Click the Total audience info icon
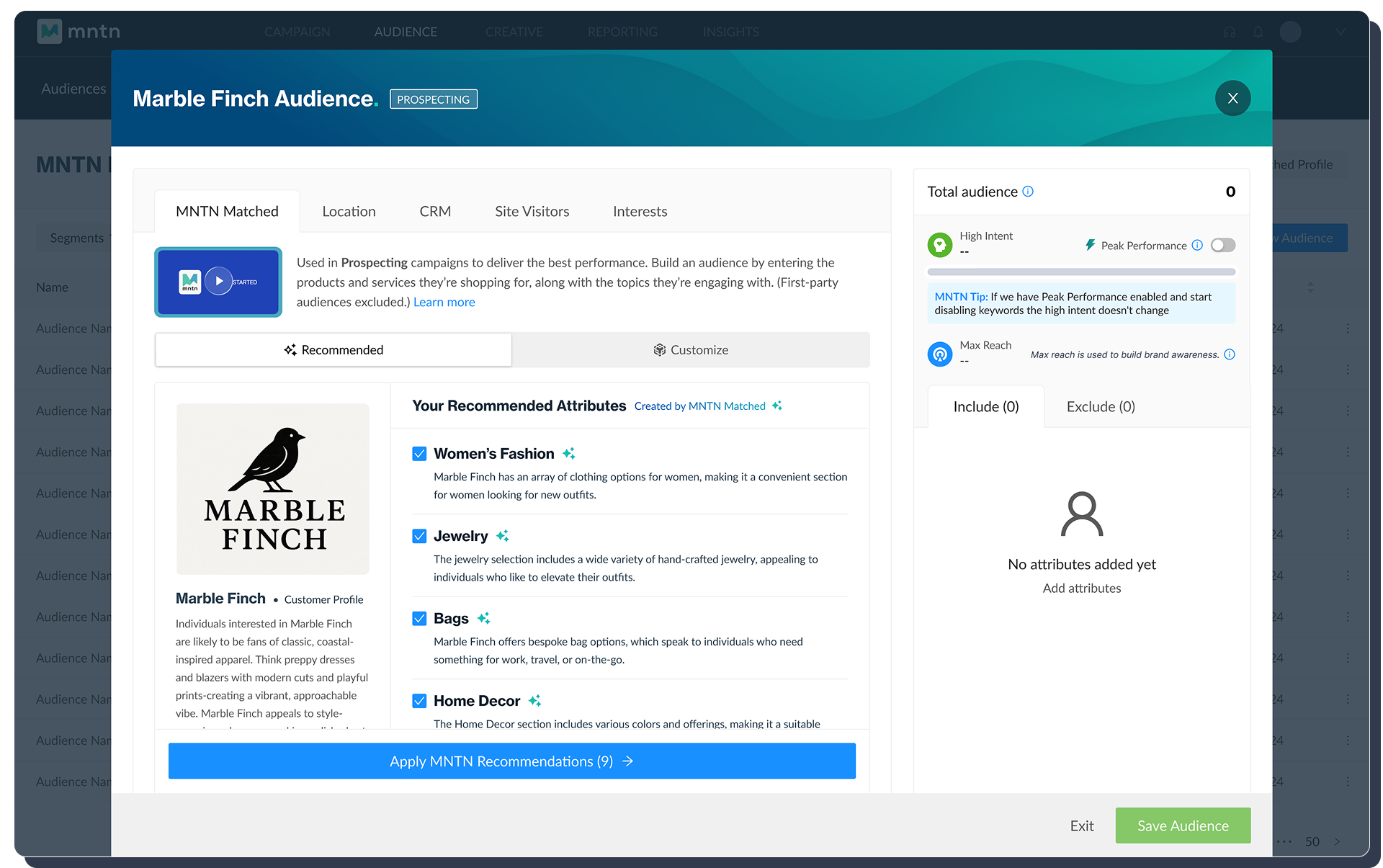 coord(1029,192)
